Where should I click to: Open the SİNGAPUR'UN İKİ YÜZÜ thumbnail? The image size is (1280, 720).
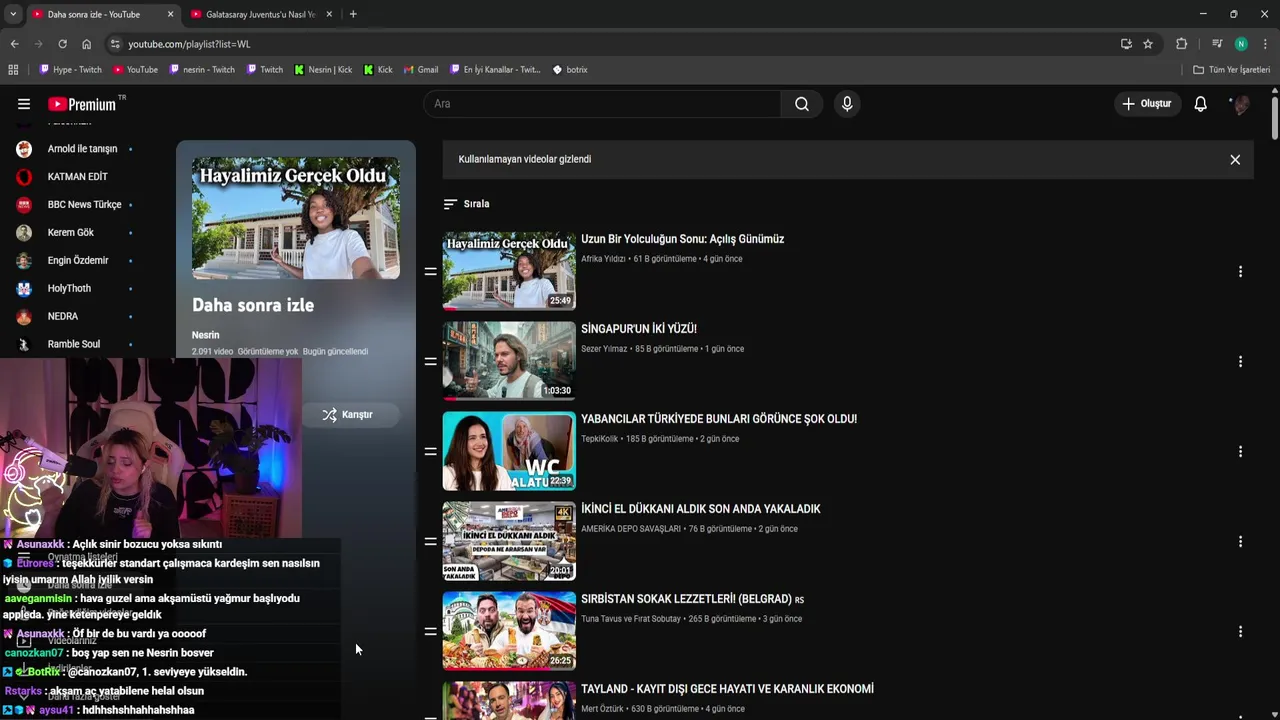coord(509,361)
